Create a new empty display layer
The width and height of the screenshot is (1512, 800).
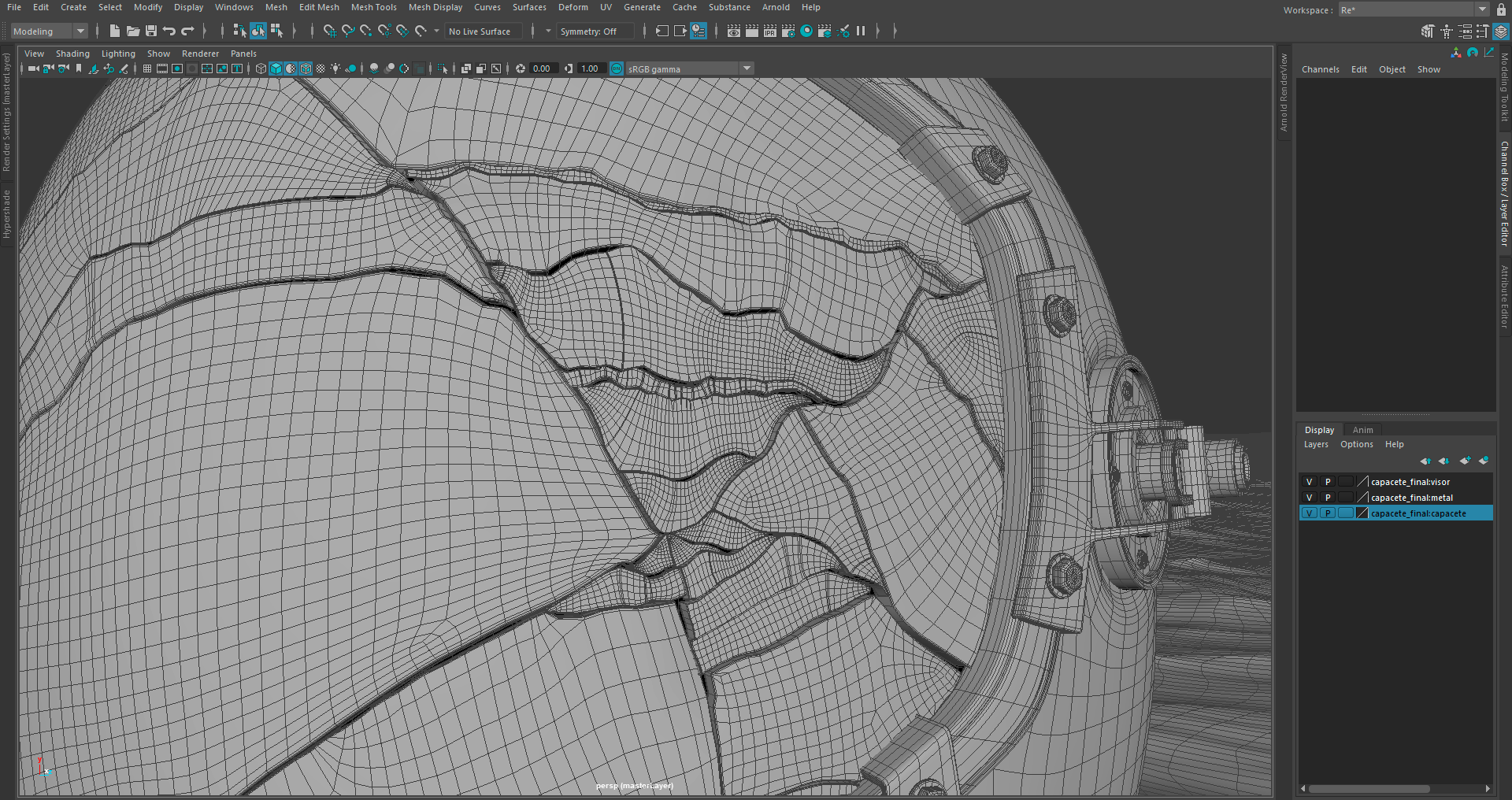pos(1464,461)
